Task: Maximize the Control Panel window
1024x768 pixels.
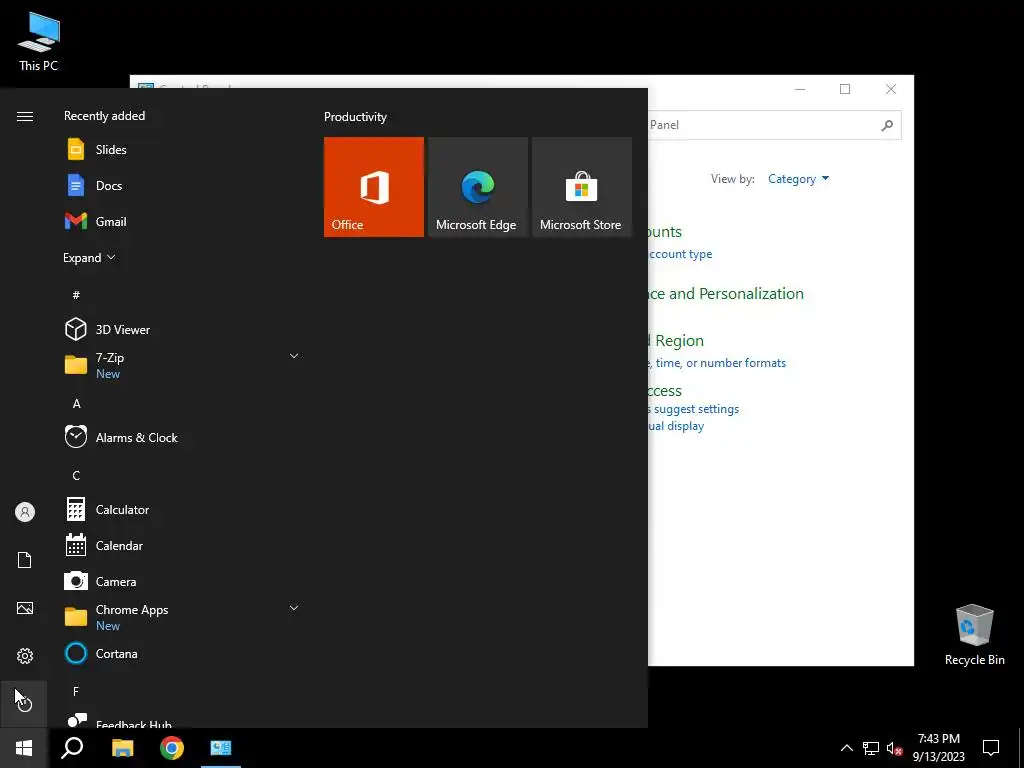Action: coord(845,89)
